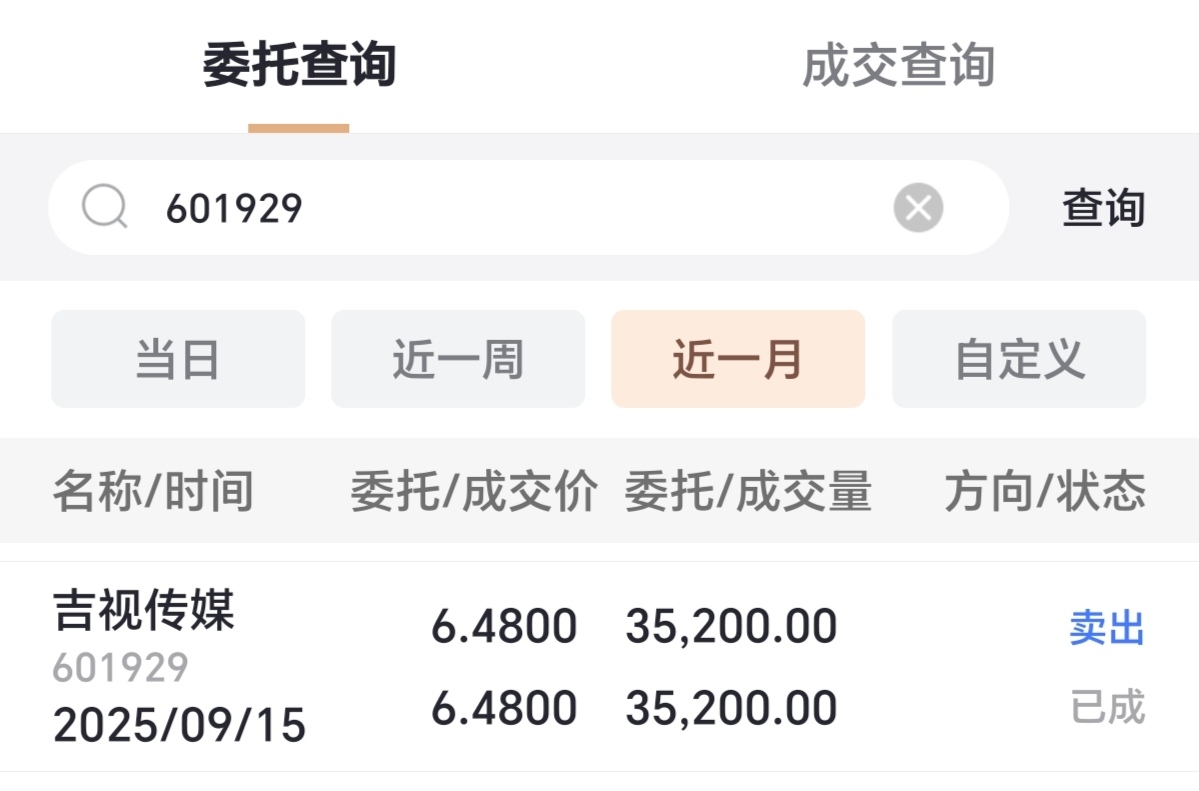Click the 已成 order status
This screenshot has height=791, width=1199.
point(1107,707)
